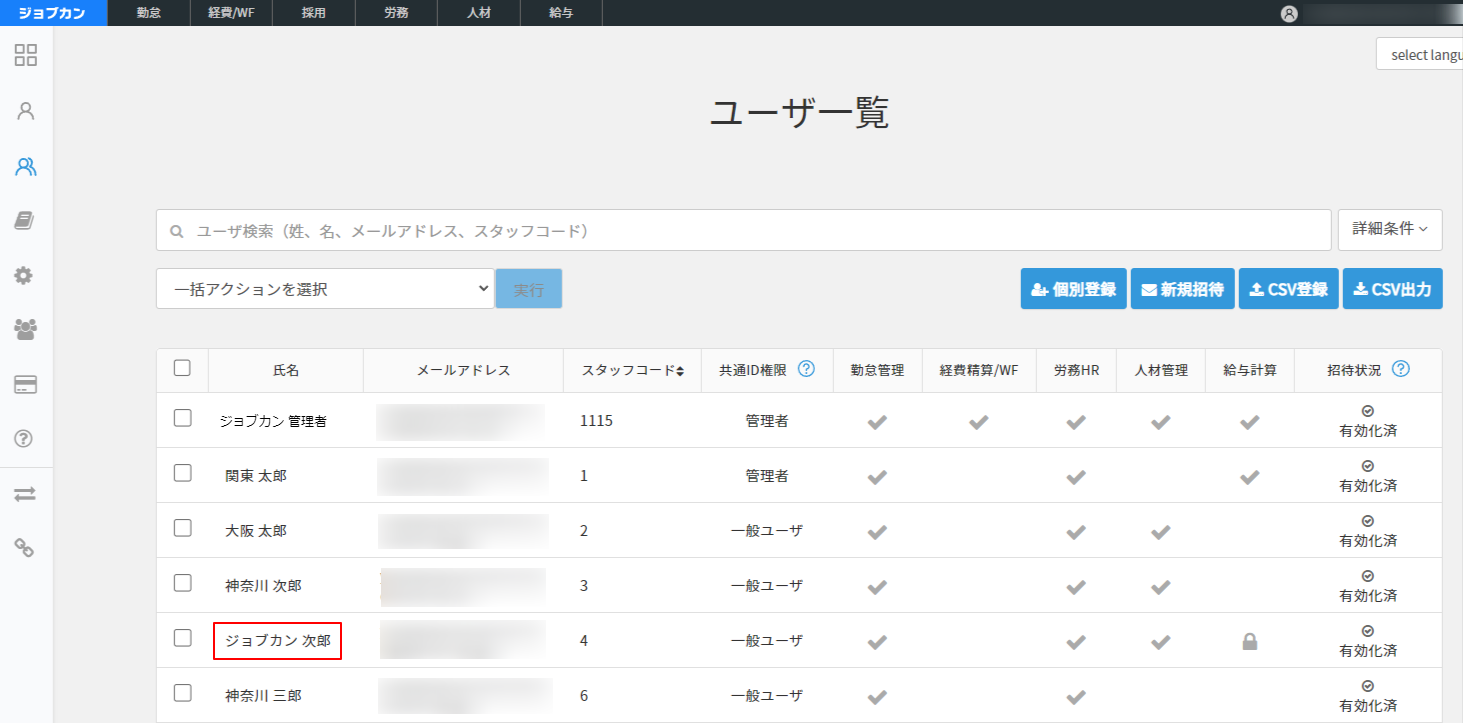Open settings gear icon in sidebar
Viewport: 1463px width, 723px height.
click(26, 275)
